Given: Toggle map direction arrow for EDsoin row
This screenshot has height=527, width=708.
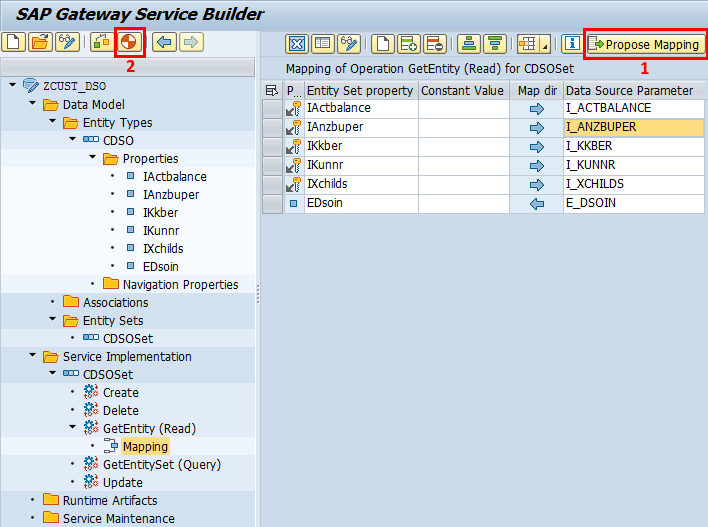Looking at the screenshot, I should [x=537, y=203].
